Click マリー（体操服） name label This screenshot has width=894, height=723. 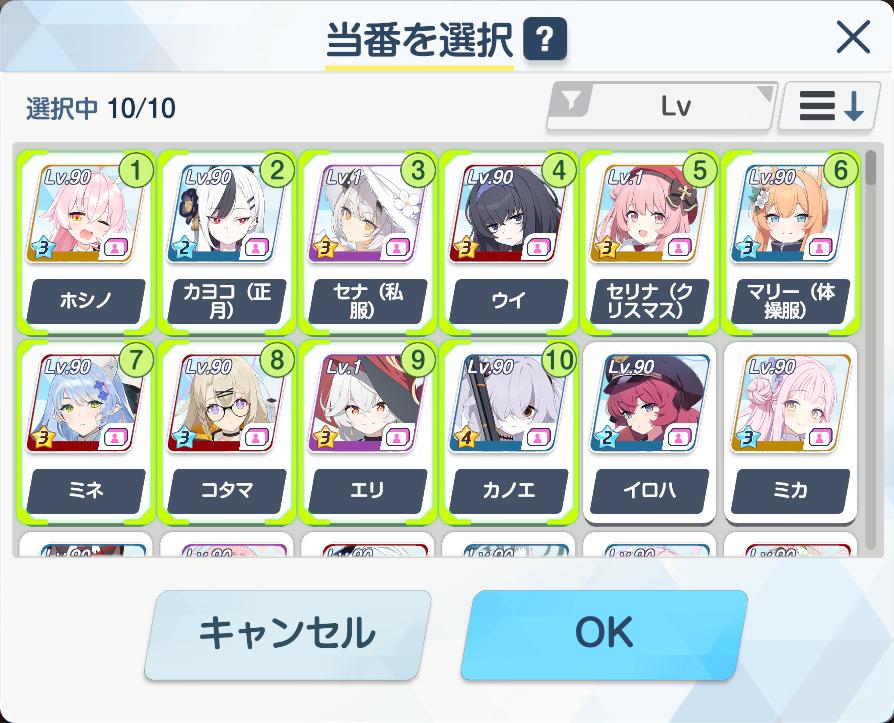pos(790,300)
